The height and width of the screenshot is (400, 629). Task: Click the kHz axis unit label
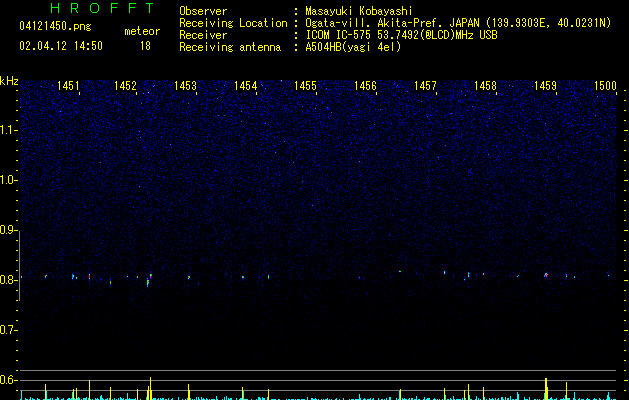9,81
